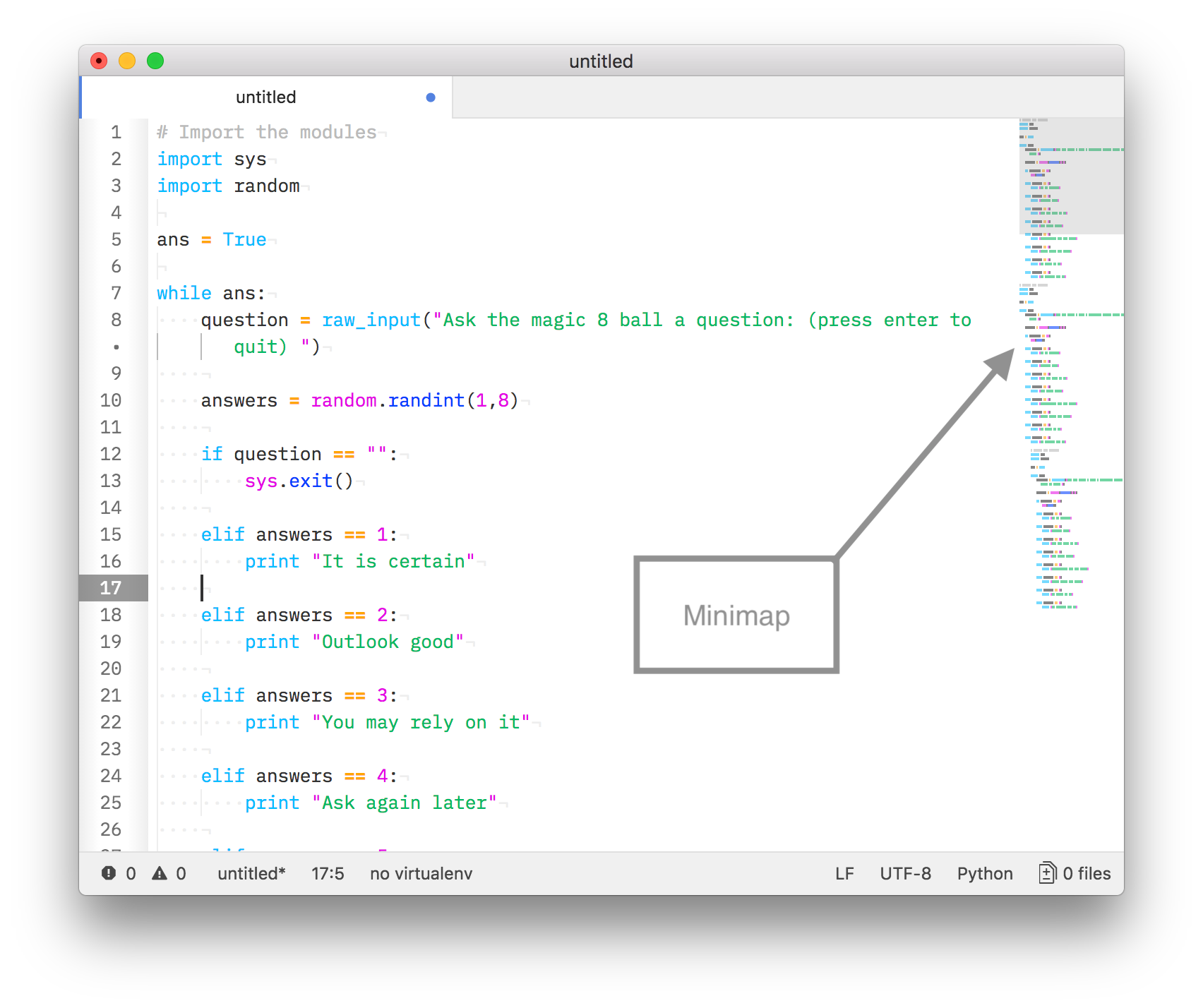Click the linter errors icon in status bar
Image resolution: width=1203 pixels, height=1008 pixels.
point(109,873)
